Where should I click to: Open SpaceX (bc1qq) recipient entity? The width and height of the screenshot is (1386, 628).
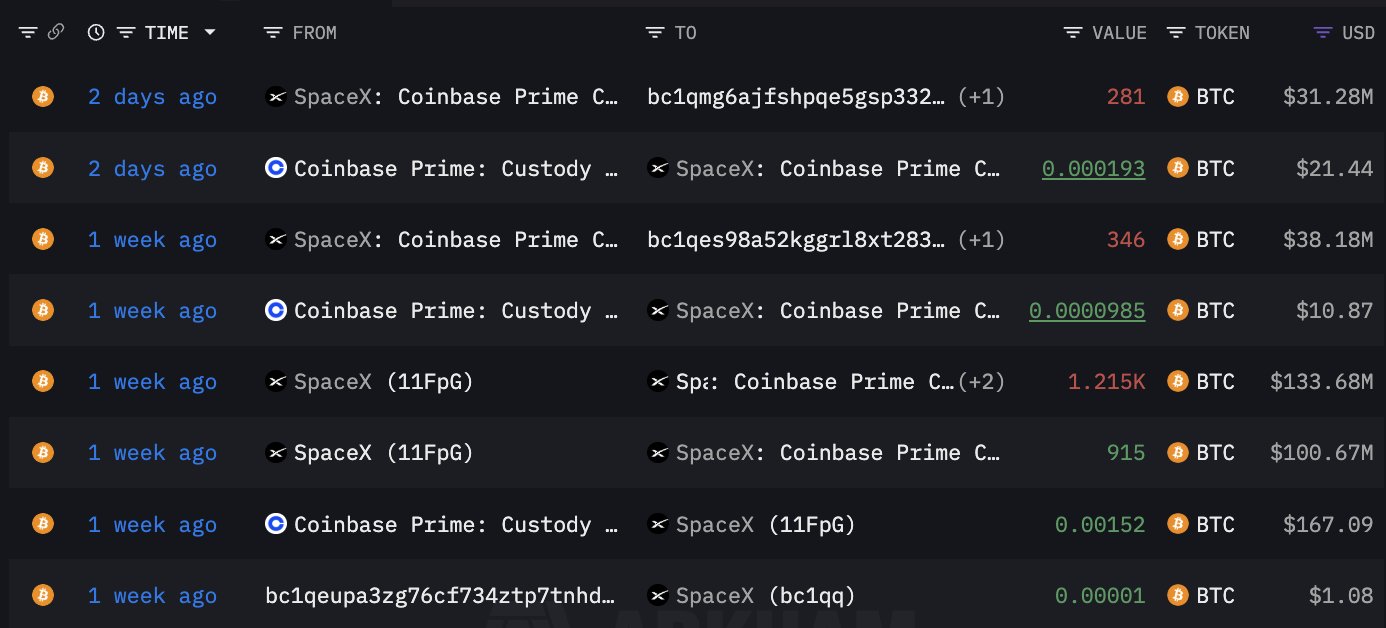pyautogui.click(x=765, y=596)
